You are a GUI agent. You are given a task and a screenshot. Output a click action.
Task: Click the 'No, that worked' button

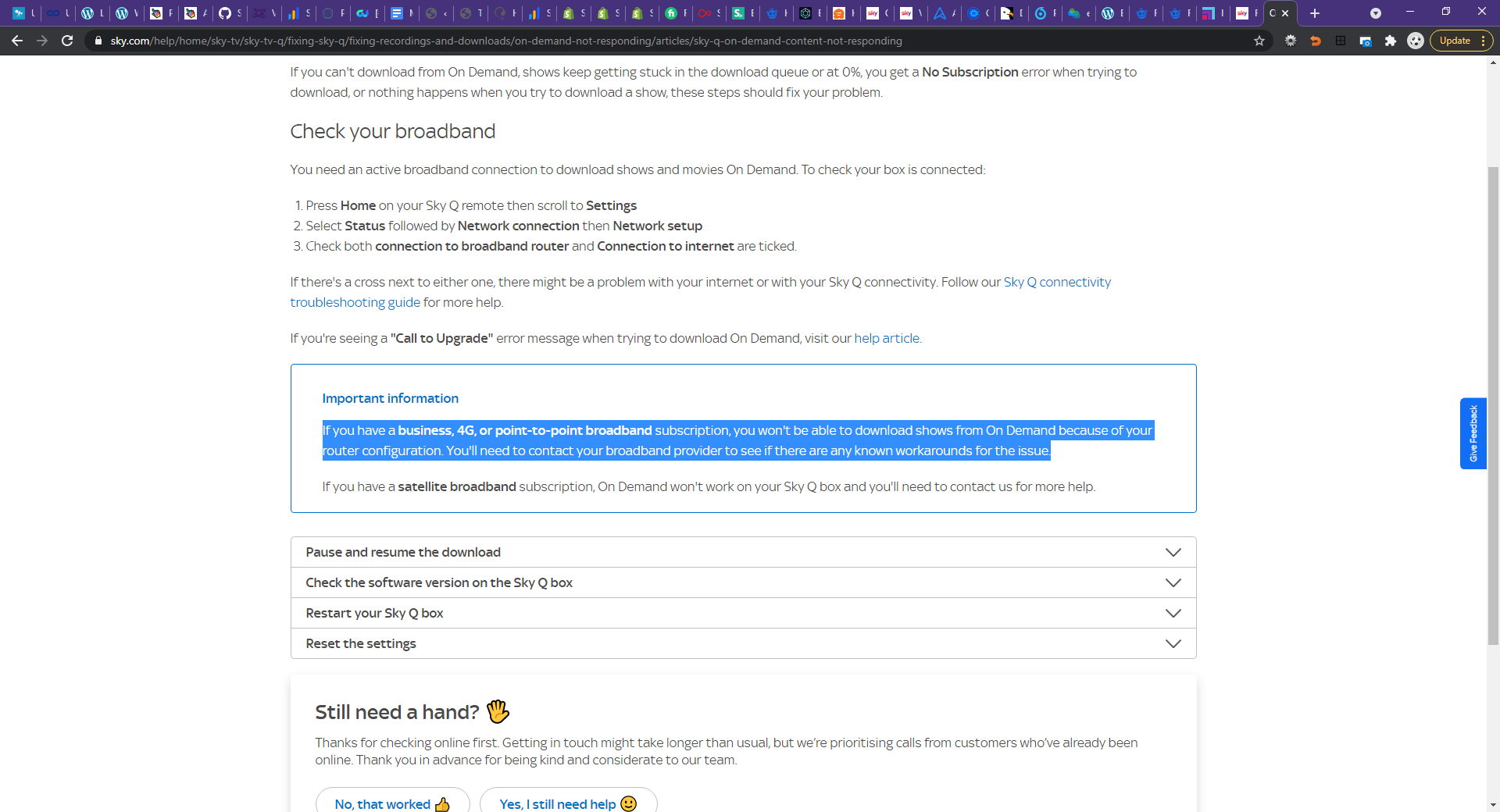click(x=392, y=803)
